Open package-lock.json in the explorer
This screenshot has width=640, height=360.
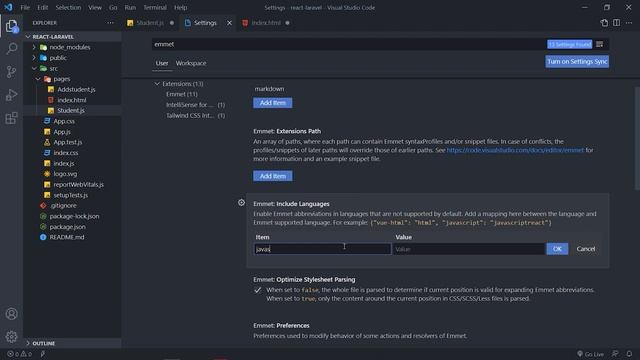click(x=74, y=216)
